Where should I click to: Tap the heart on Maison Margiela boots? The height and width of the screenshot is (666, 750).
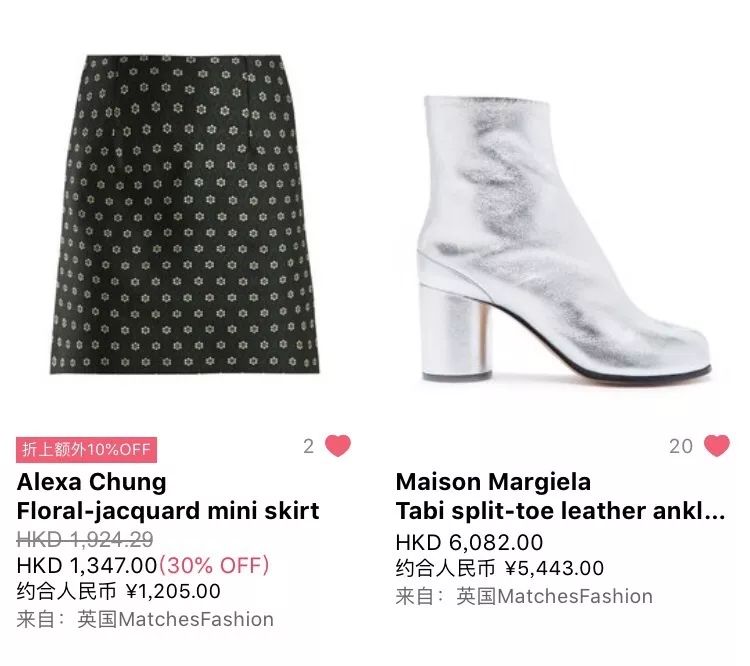click(x=716, y=446)
